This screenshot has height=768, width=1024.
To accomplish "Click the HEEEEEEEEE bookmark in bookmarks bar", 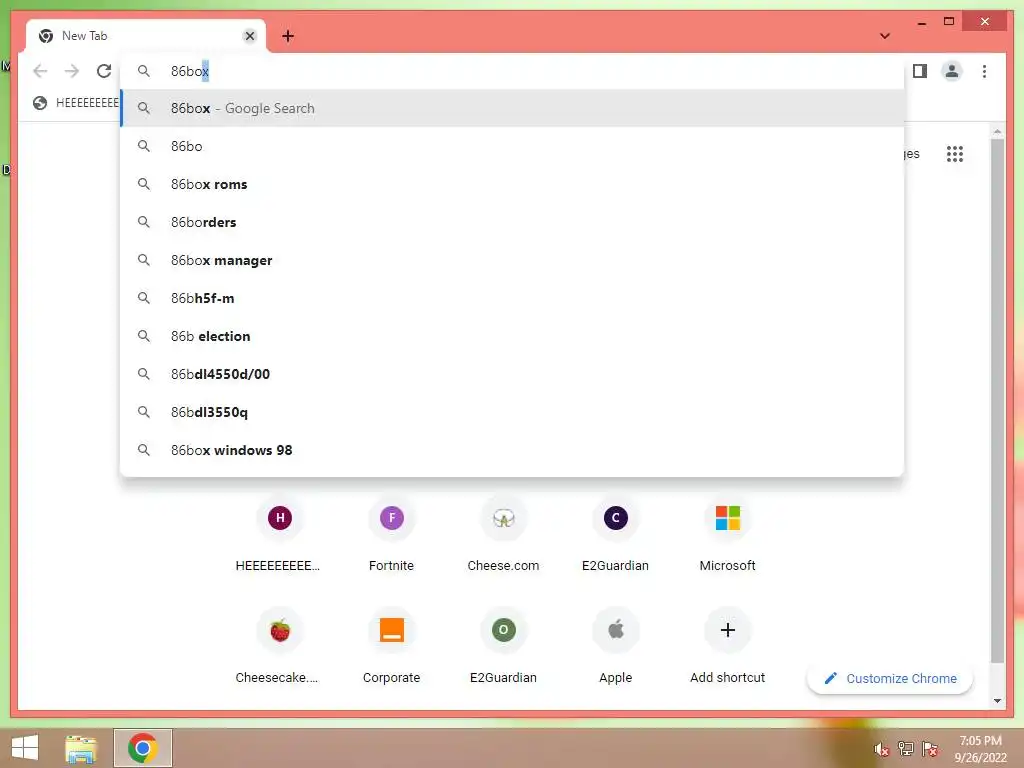I will (x=76, y=103).
